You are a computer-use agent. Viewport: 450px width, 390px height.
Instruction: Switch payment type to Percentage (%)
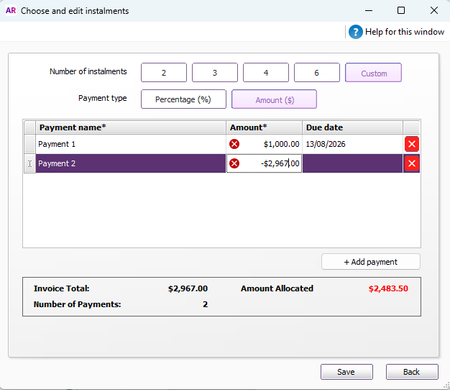click(x=183, y=99)
